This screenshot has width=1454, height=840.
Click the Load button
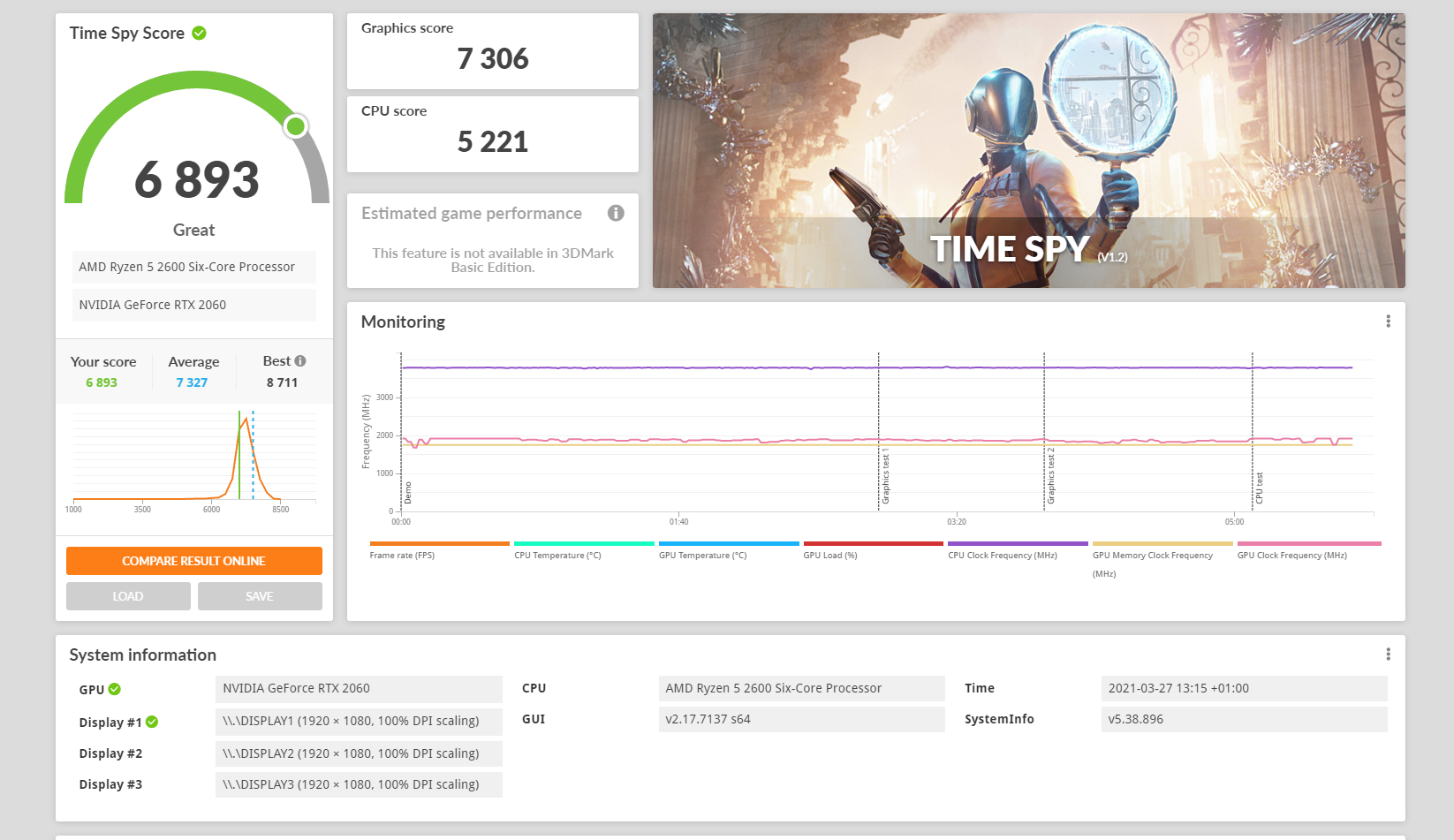128,596
